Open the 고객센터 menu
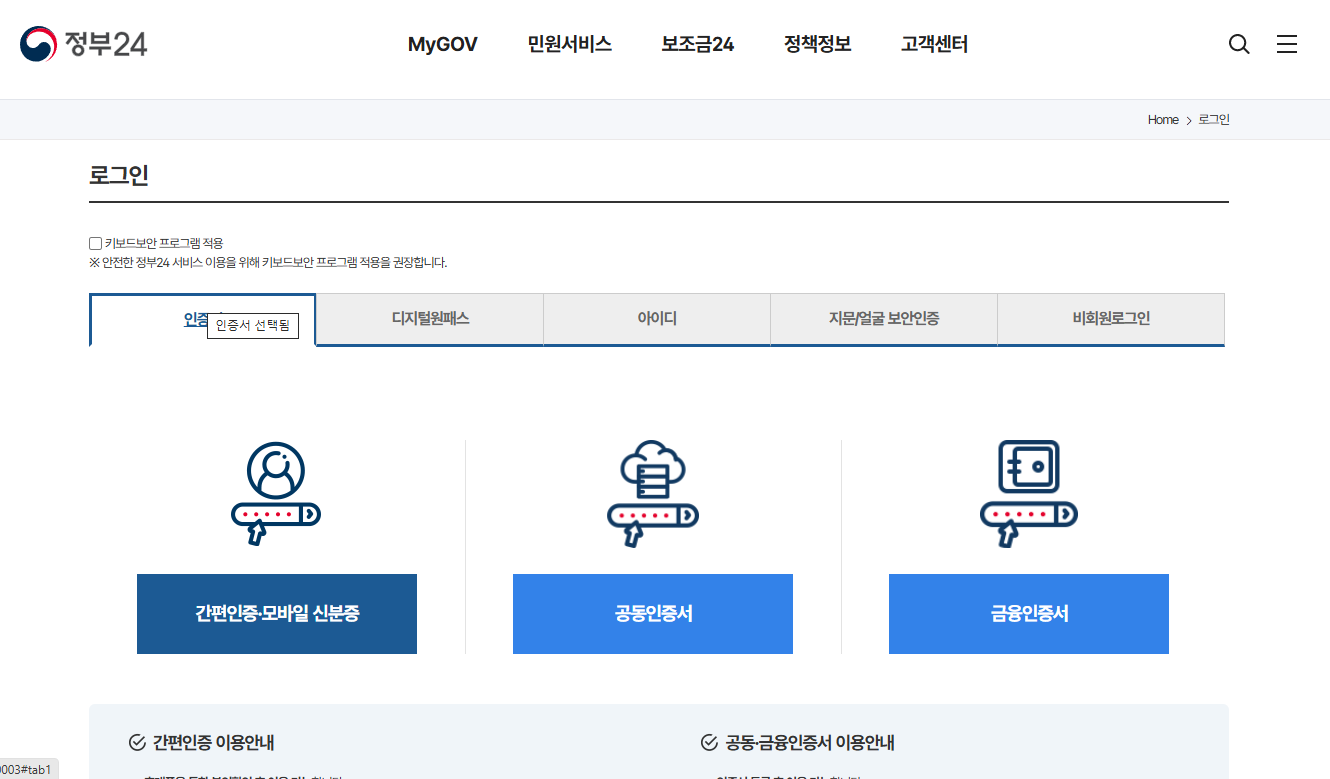Image resolution: width=1330 pixels, height=779 pixels. tap(933, 44)
